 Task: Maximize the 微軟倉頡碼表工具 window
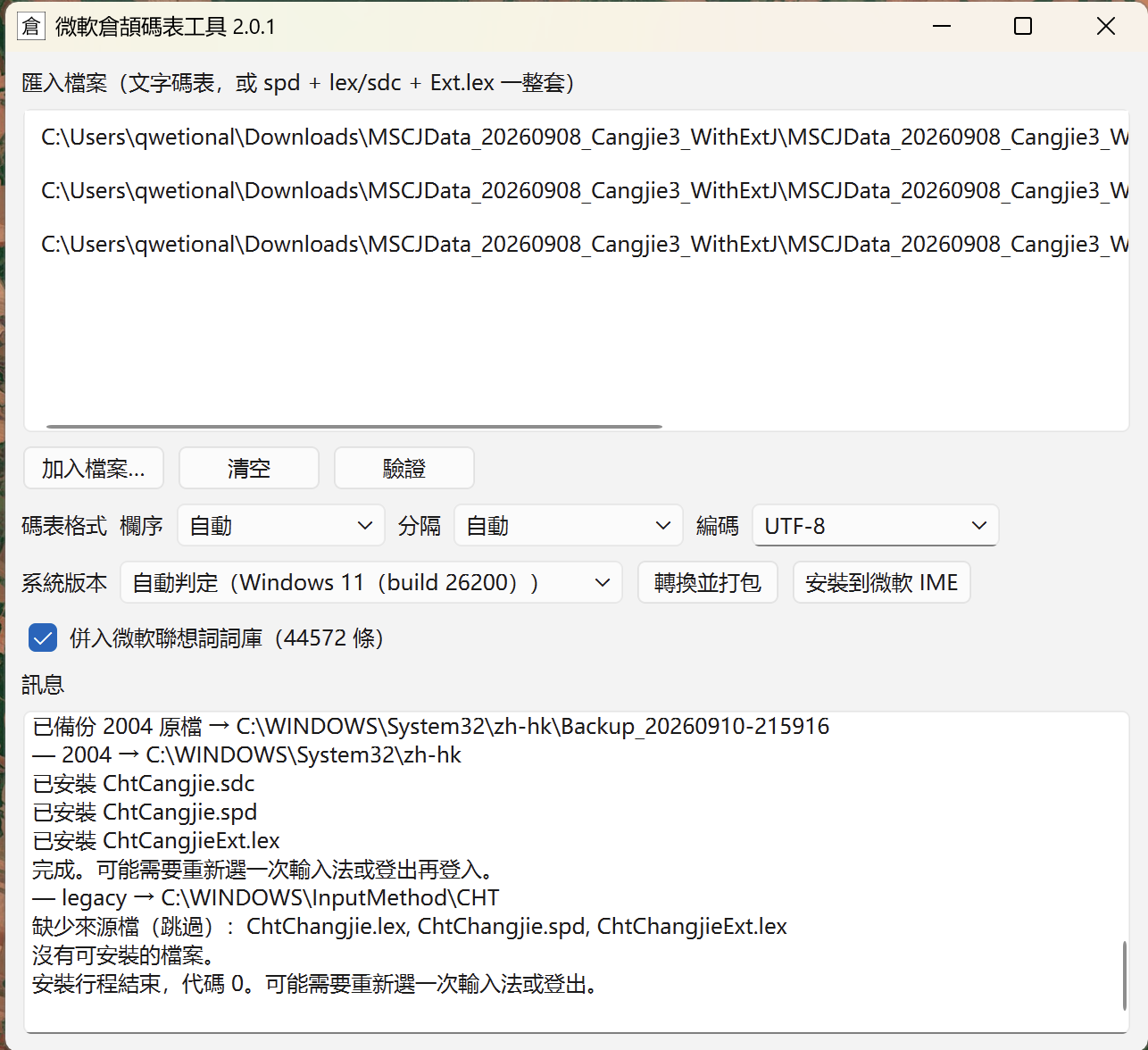click(x=1023, y=26)
